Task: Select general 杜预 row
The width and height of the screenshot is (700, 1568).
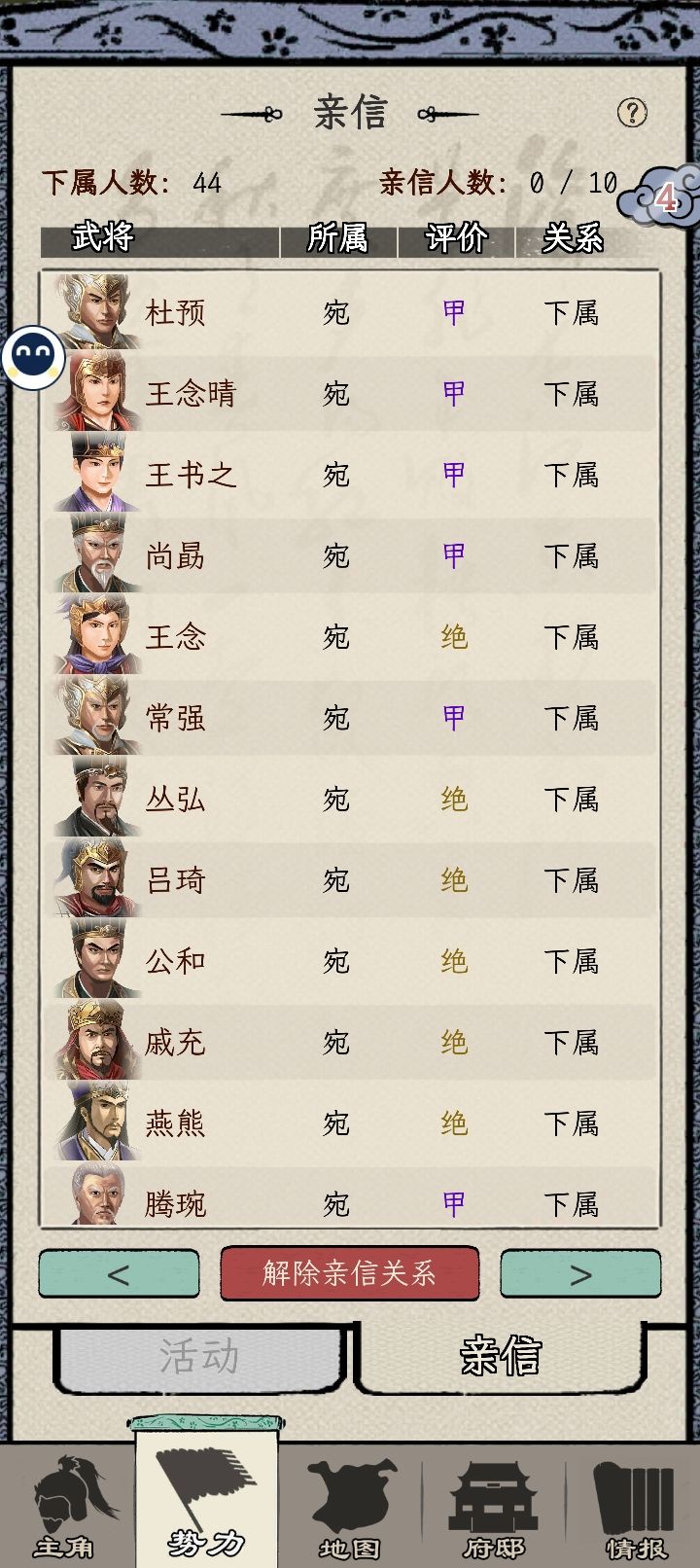Action: [x=350, y=312]
